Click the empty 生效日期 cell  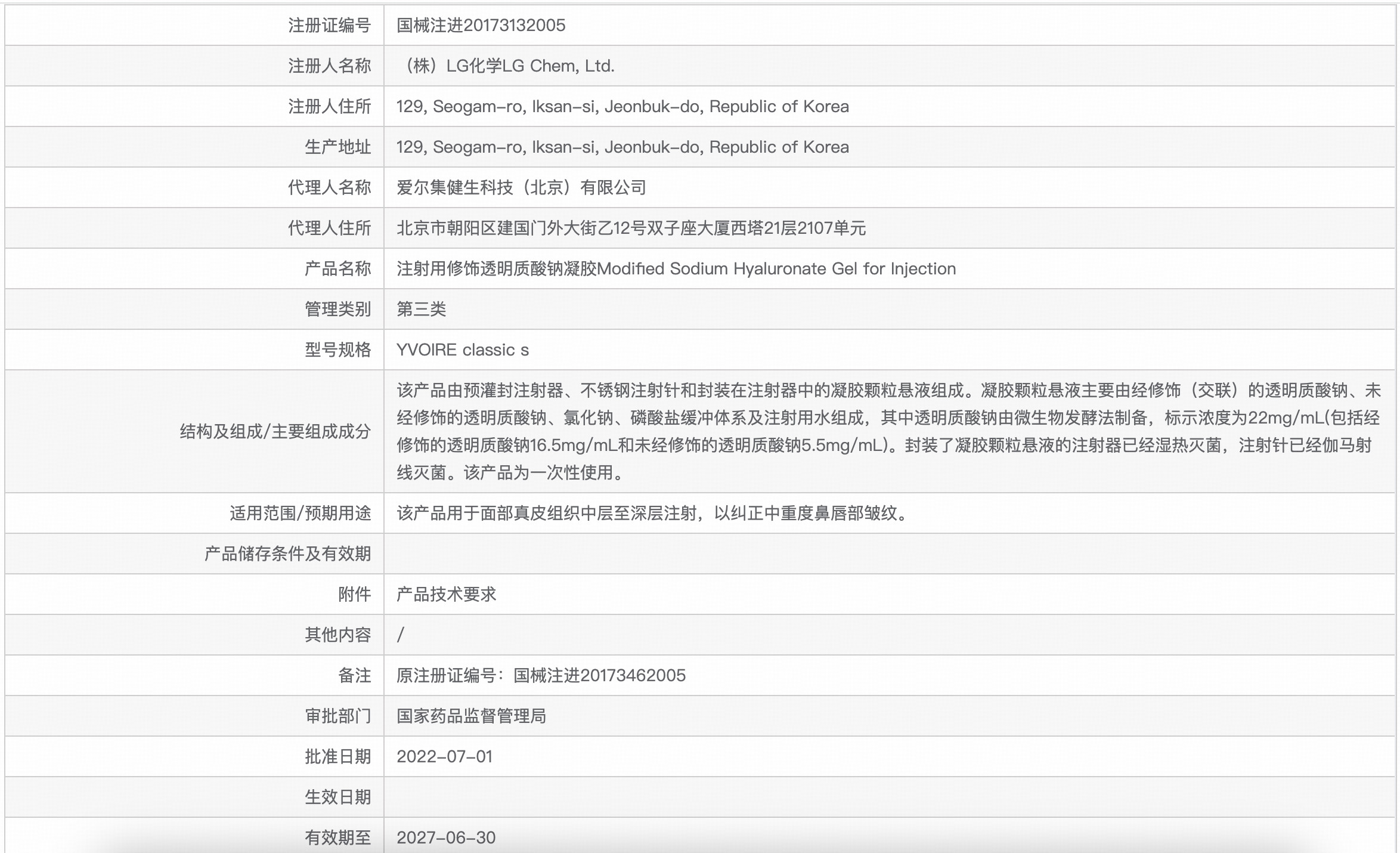point(888,797)
